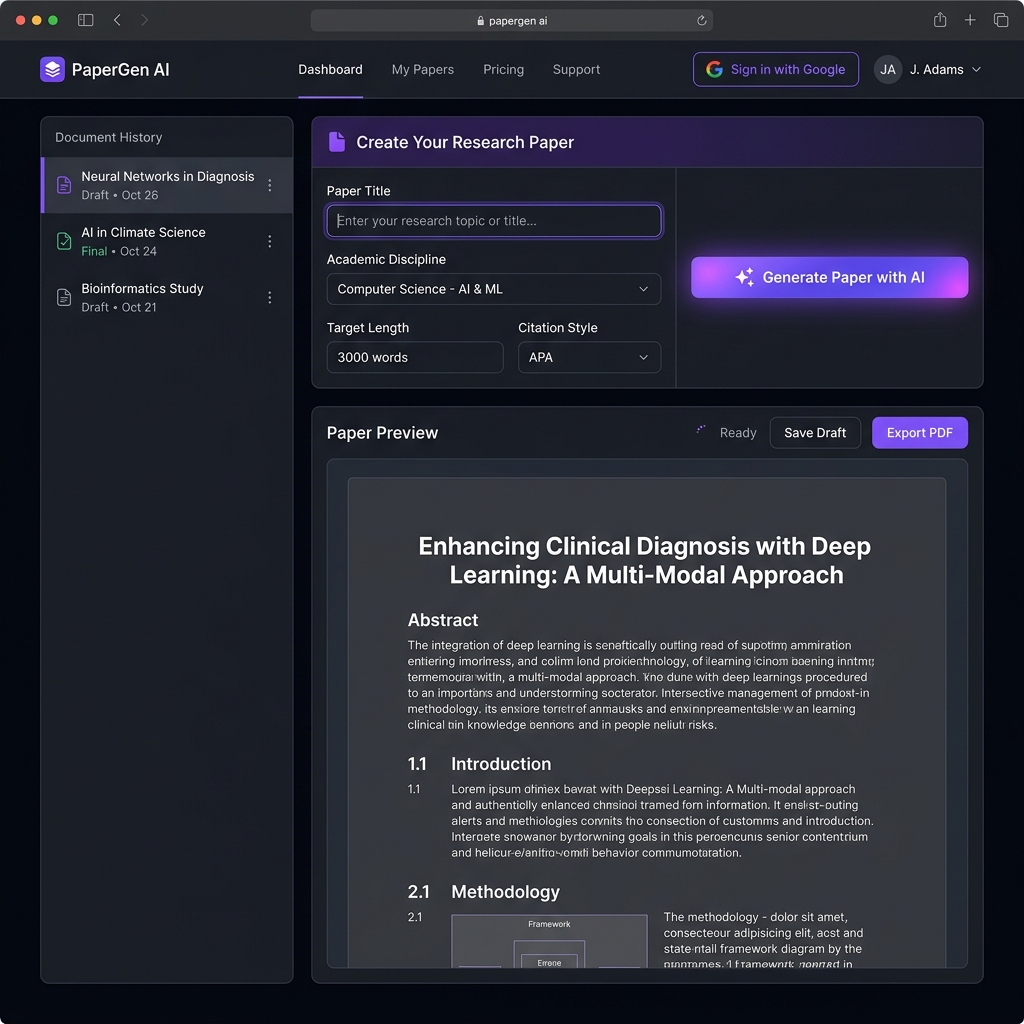Select AI in Climate Science document
The image size is (1024, 1024).
(x=167, y=241)
